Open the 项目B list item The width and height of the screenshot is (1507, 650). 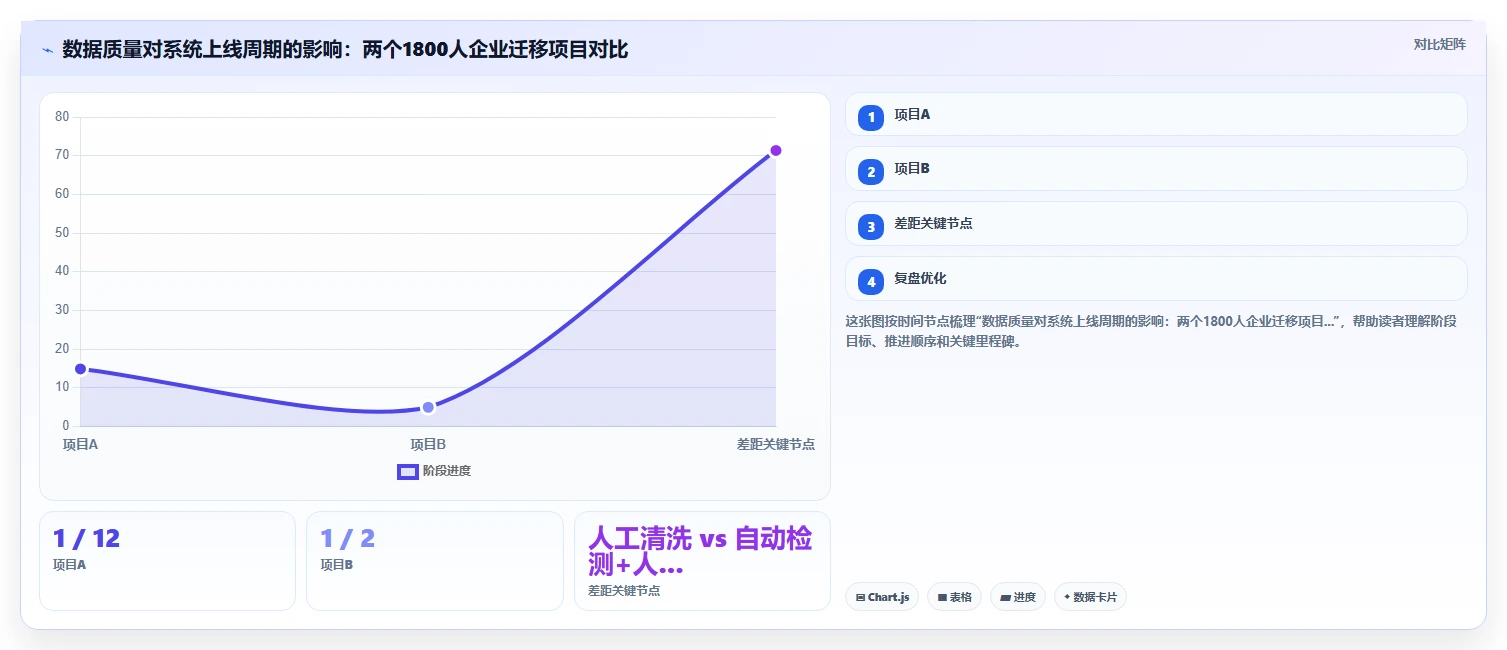(x=1156, y=169)
